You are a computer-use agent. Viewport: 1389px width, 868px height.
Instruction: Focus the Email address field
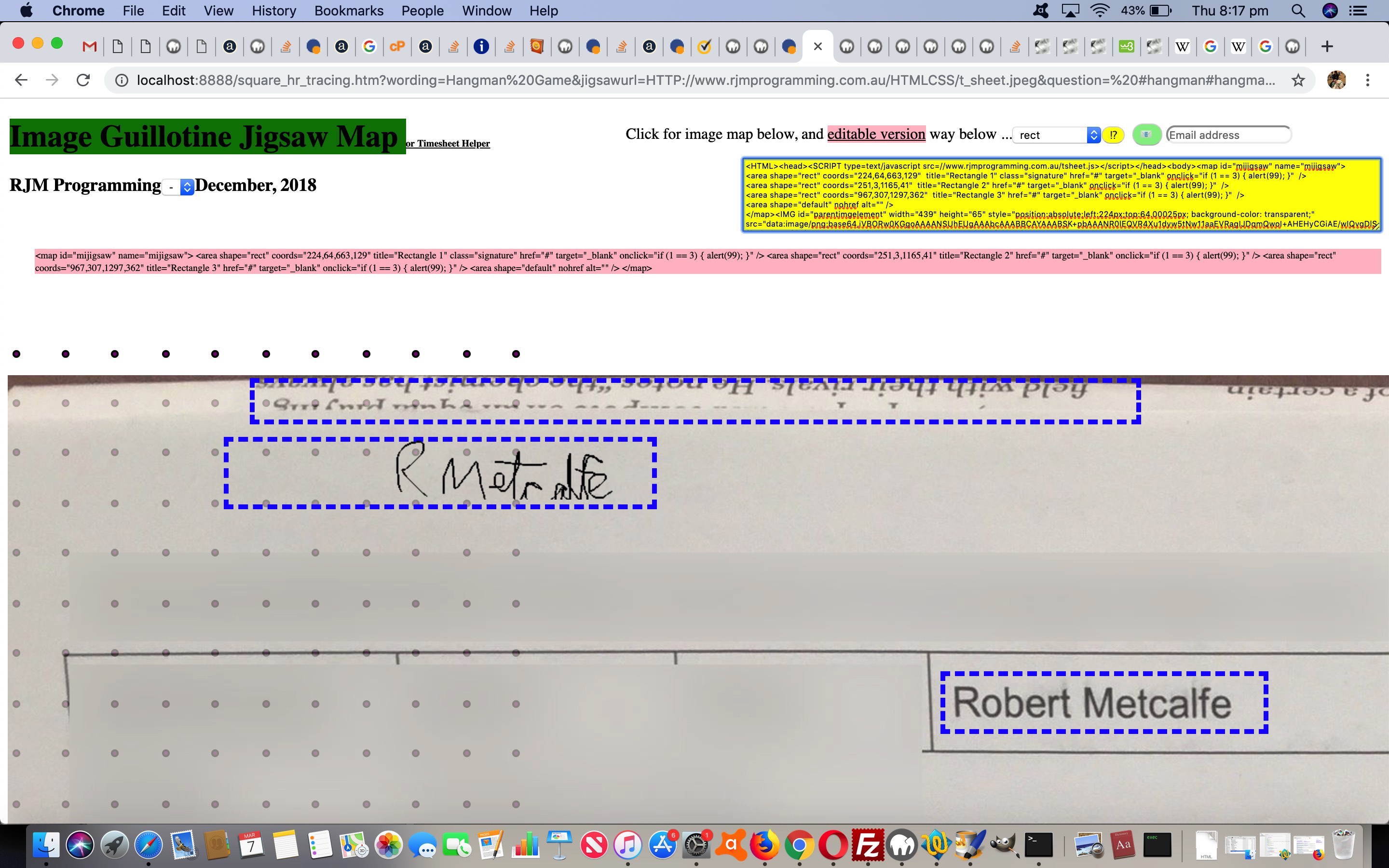(1228, 135)
